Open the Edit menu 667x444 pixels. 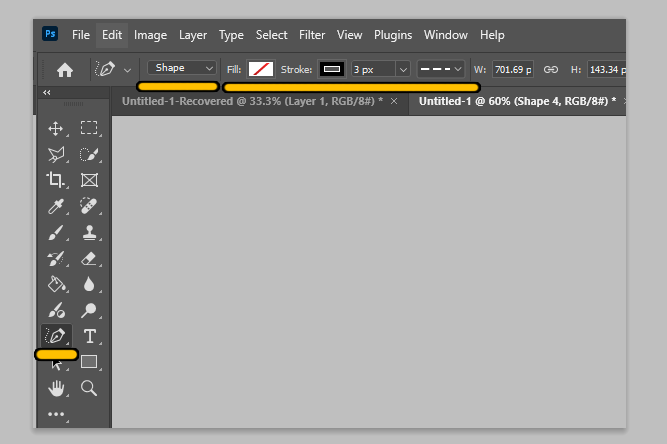(x=112, y=35)
